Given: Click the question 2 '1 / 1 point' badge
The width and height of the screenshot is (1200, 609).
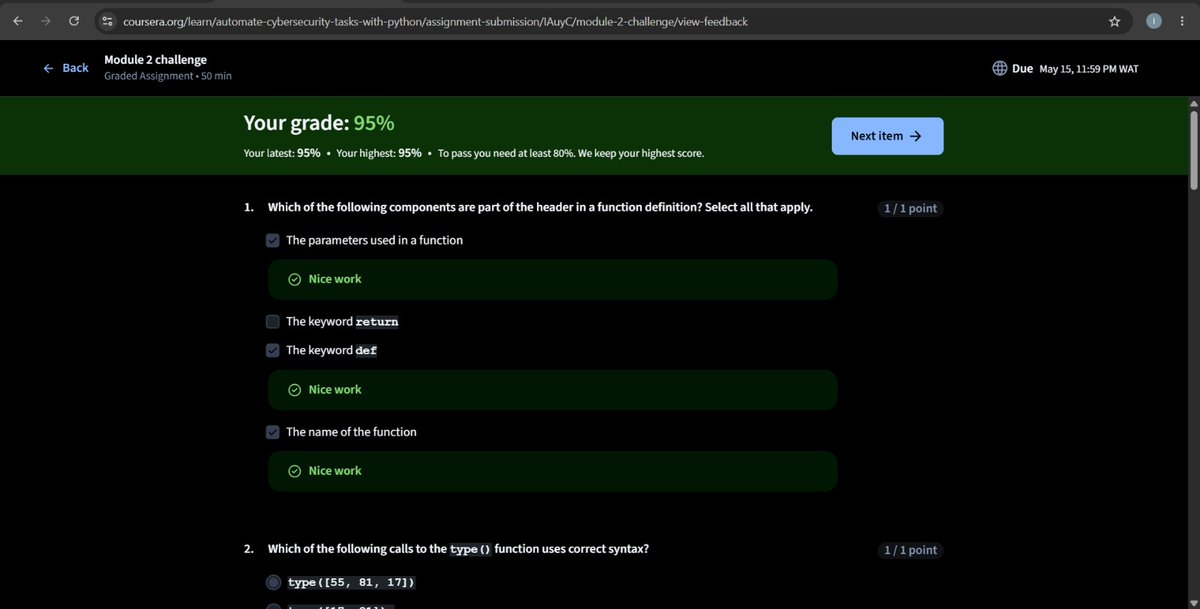Looking at the screenshot, I should pyautogui.click(x=910, y=550).
